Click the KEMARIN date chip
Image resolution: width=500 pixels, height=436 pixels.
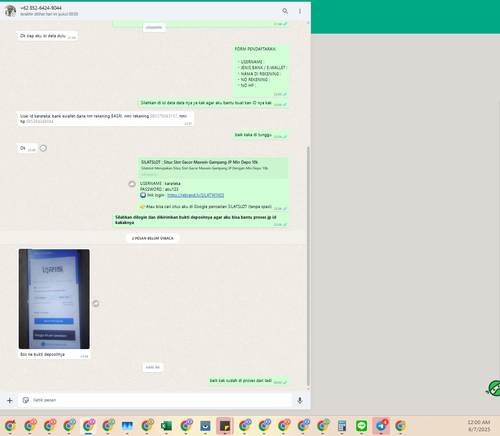(x=154, y=27)
